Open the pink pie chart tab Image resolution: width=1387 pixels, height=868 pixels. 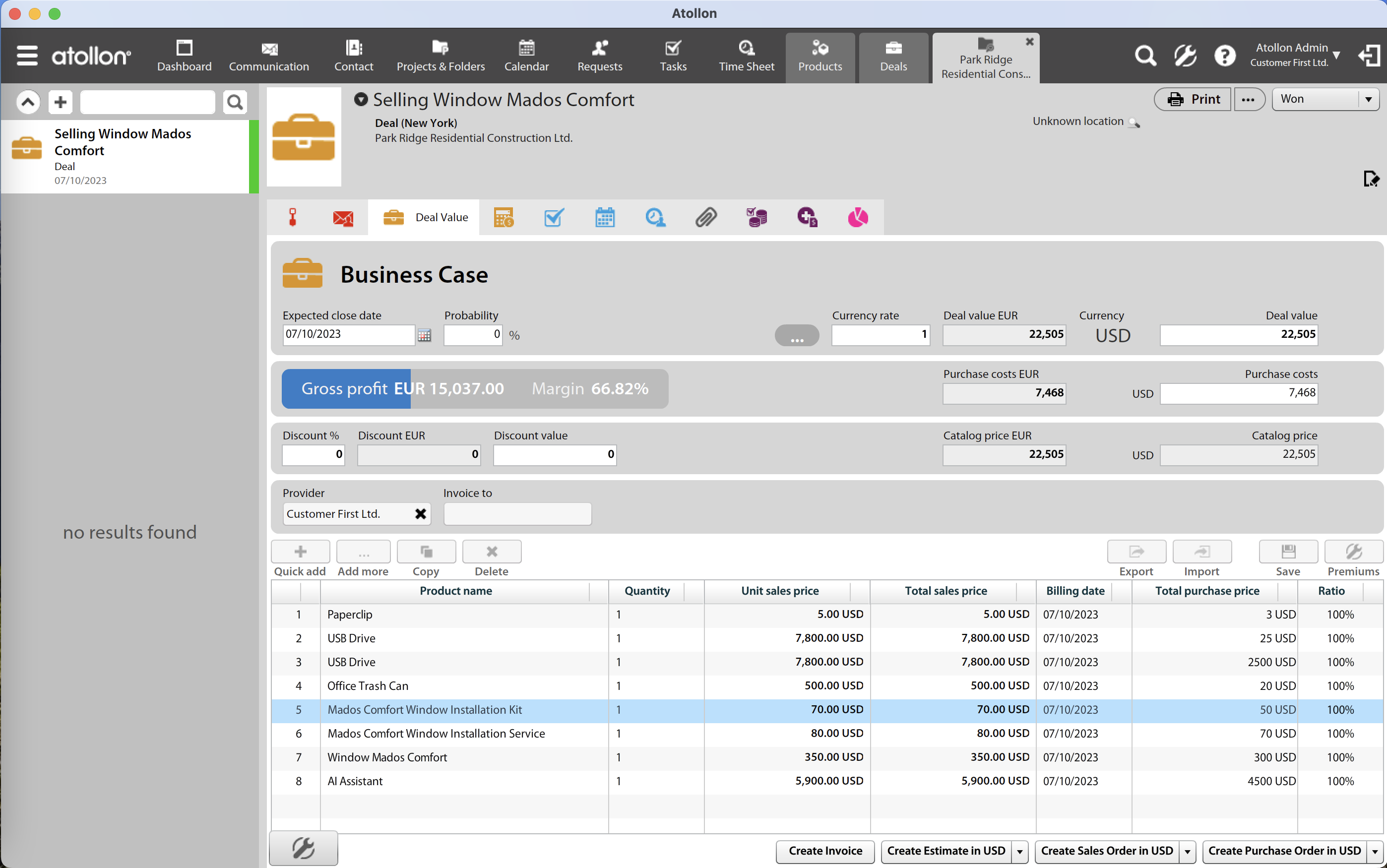858,218
